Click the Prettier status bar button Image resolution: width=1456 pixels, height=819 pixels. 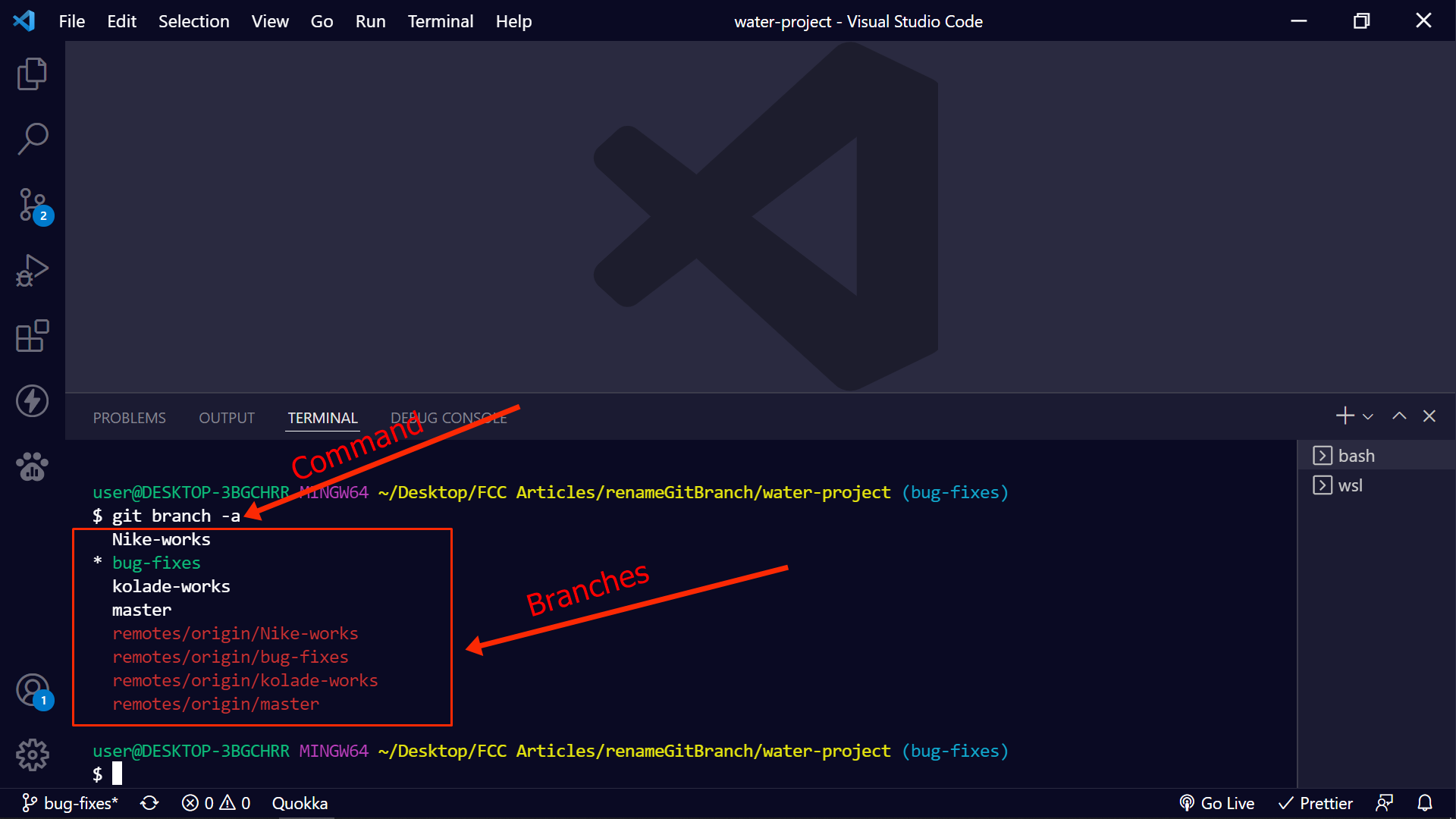(x=1316, y=803)
